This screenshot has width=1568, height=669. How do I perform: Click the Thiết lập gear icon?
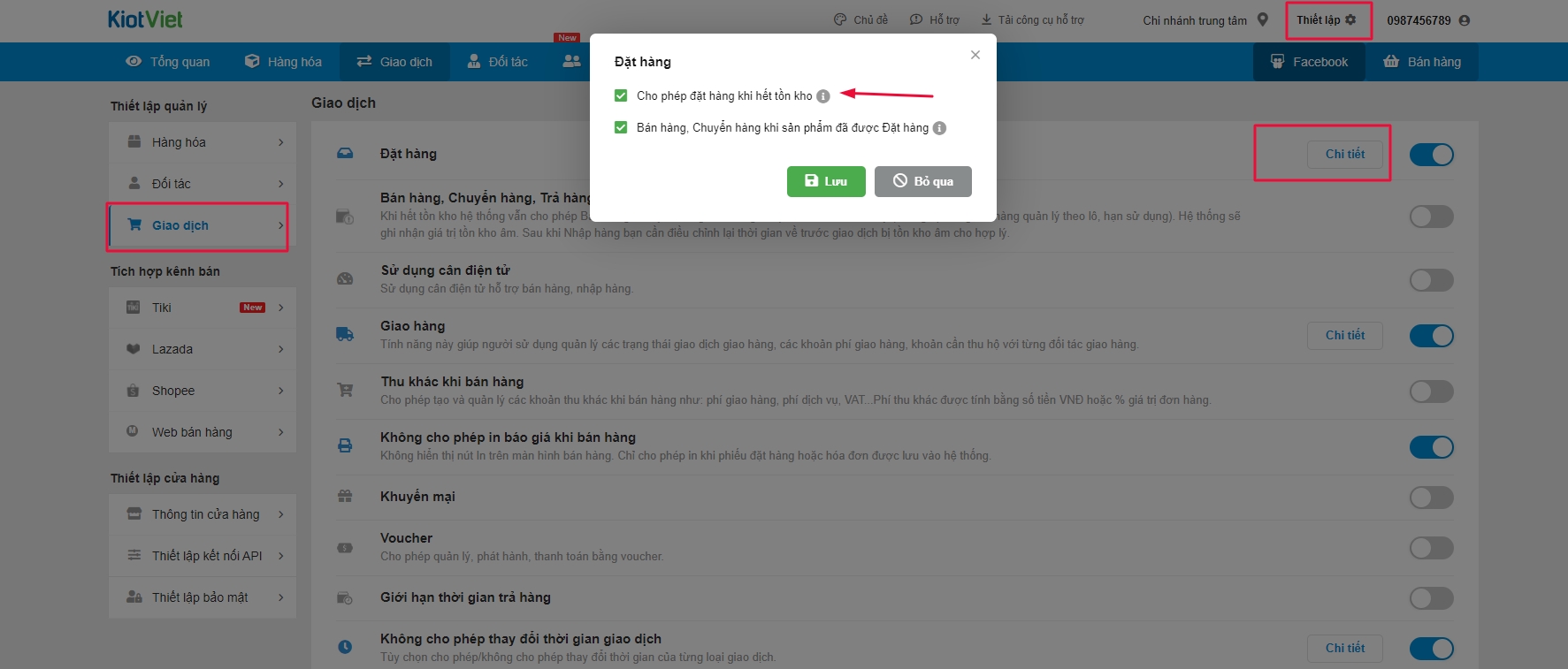point(1350,19)
